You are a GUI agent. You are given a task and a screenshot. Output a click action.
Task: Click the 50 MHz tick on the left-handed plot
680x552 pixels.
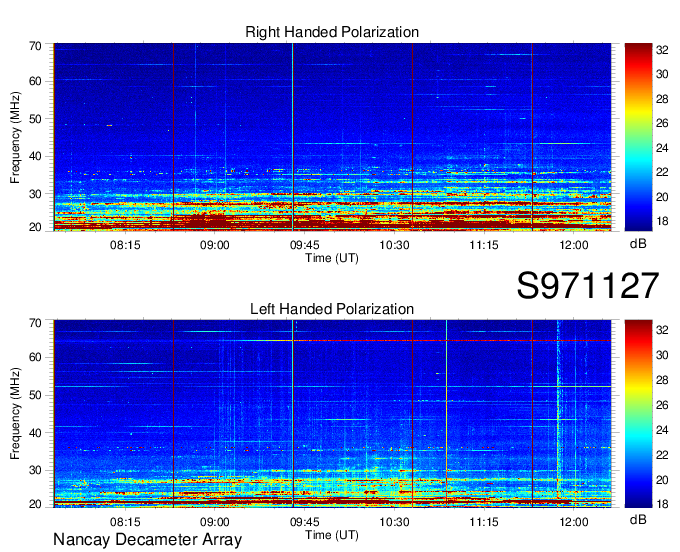click(x=35, y=395)
